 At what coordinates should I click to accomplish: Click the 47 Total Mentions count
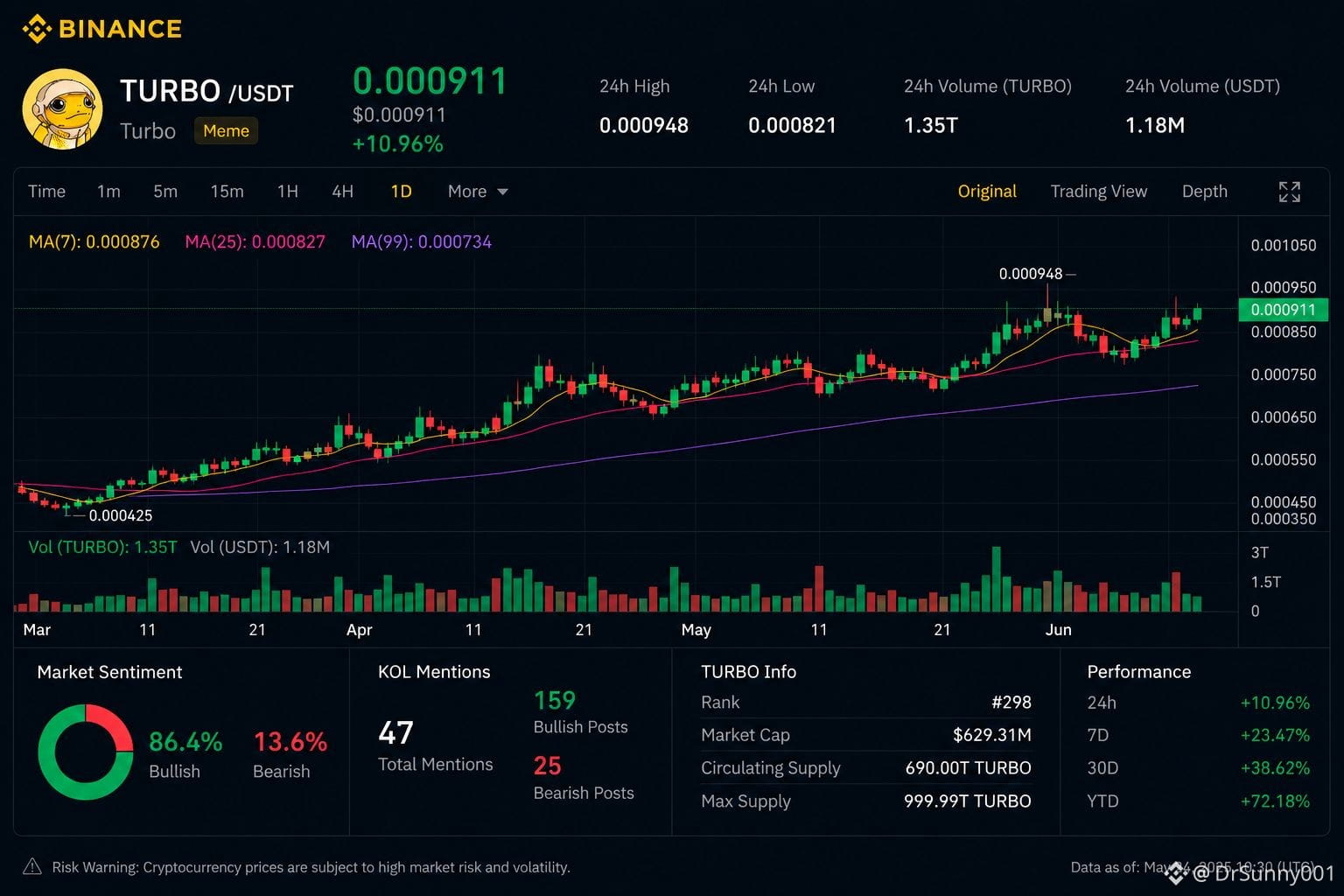pos(395,732)
